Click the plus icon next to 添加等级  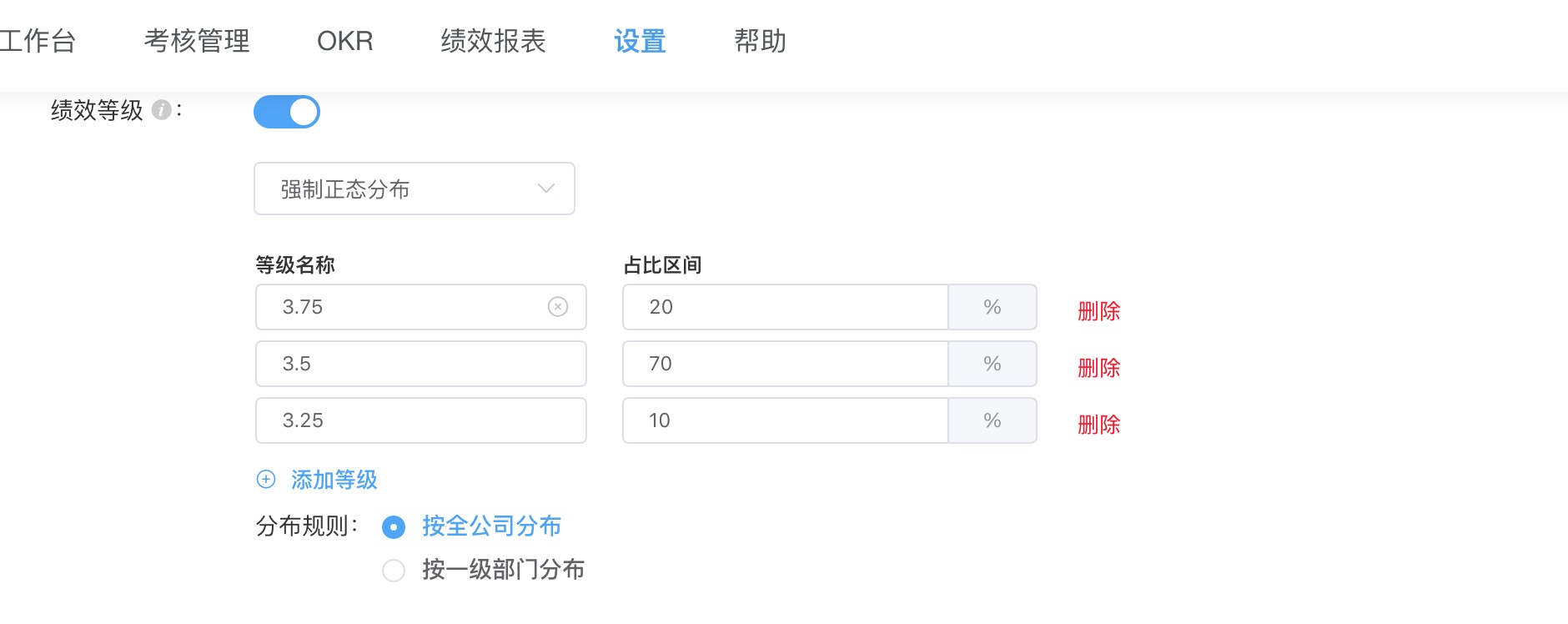(x=265, y=480)
